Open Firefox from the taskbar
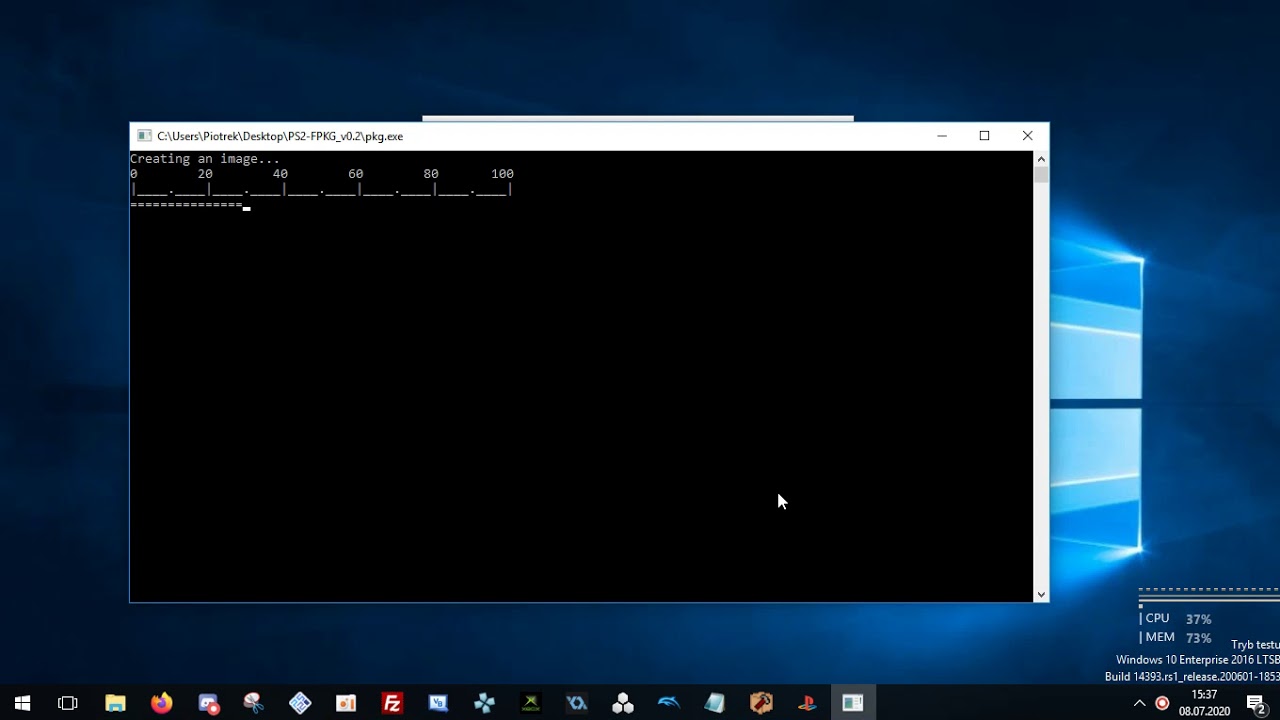1280x720 pixels. pos(161,703)
